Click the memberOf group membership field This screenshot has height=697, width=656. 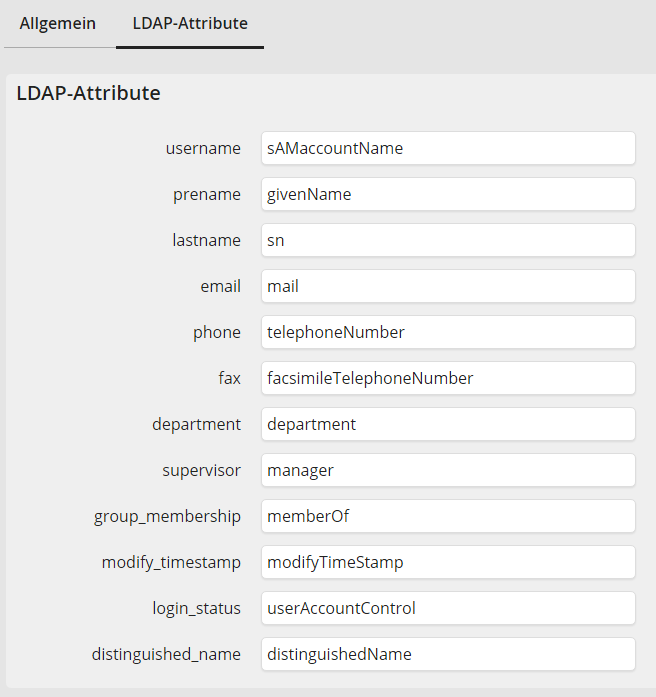pyautogui.click(x=448, y=516)
